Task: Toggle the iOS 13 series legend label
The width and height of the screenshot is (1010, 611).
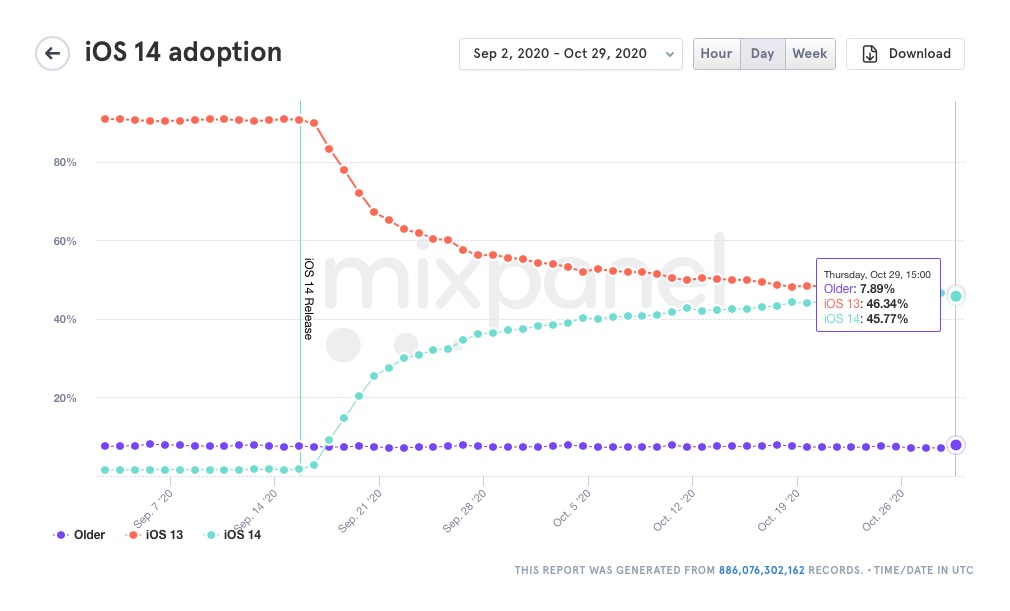Action: coord(164,535)
